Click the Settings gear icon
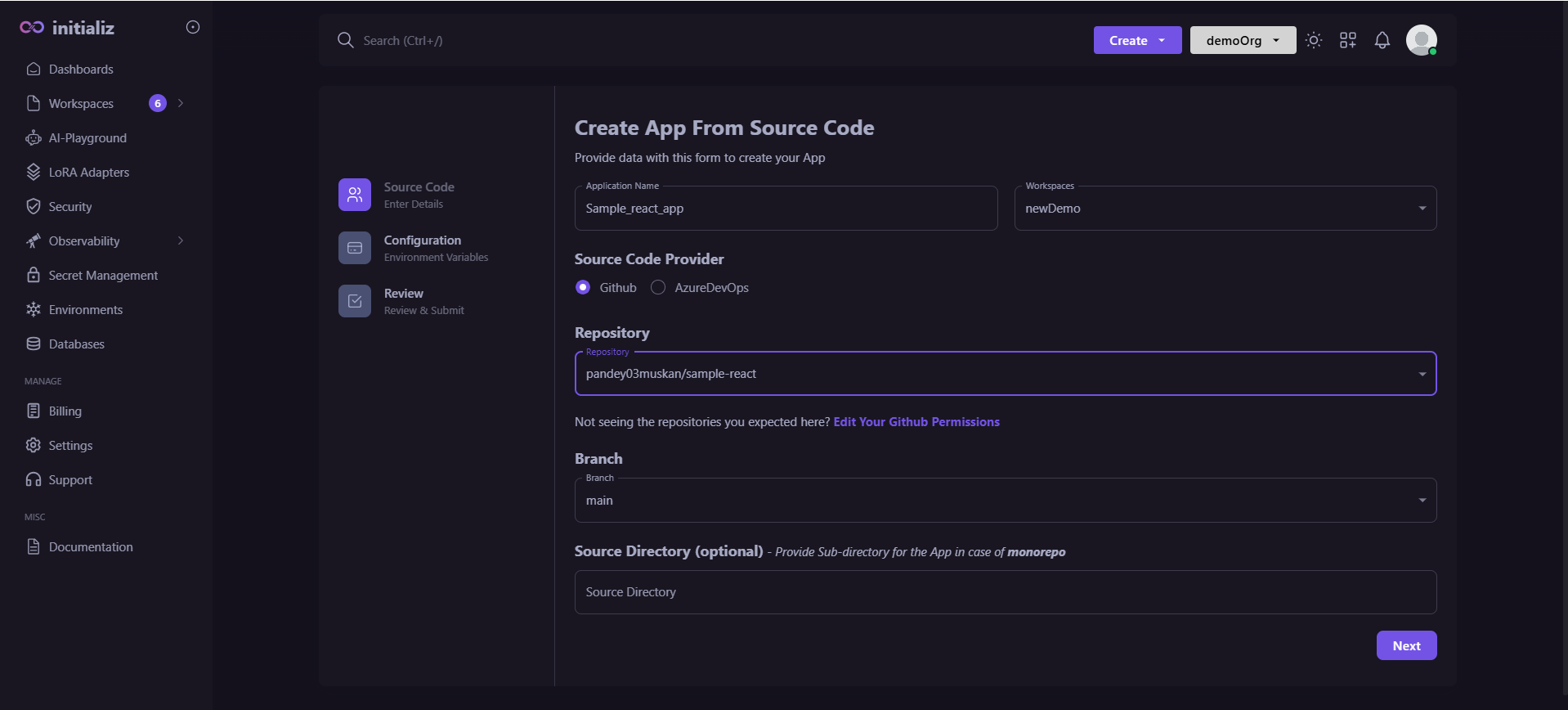This screenshot has width=1568, height=710. (34, 445)
